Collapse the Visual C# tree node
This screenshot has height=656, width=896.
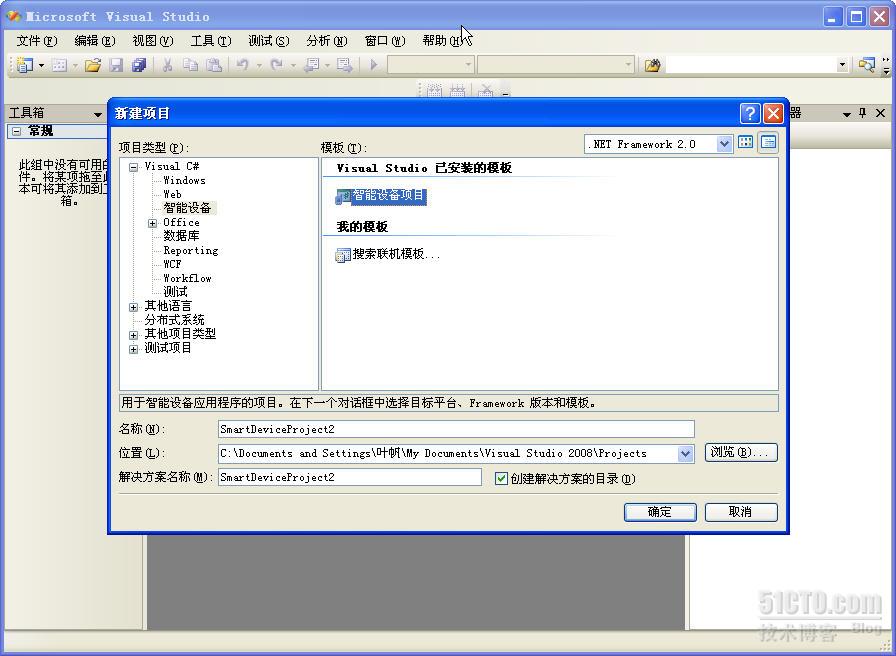click(x=133, y=167)
